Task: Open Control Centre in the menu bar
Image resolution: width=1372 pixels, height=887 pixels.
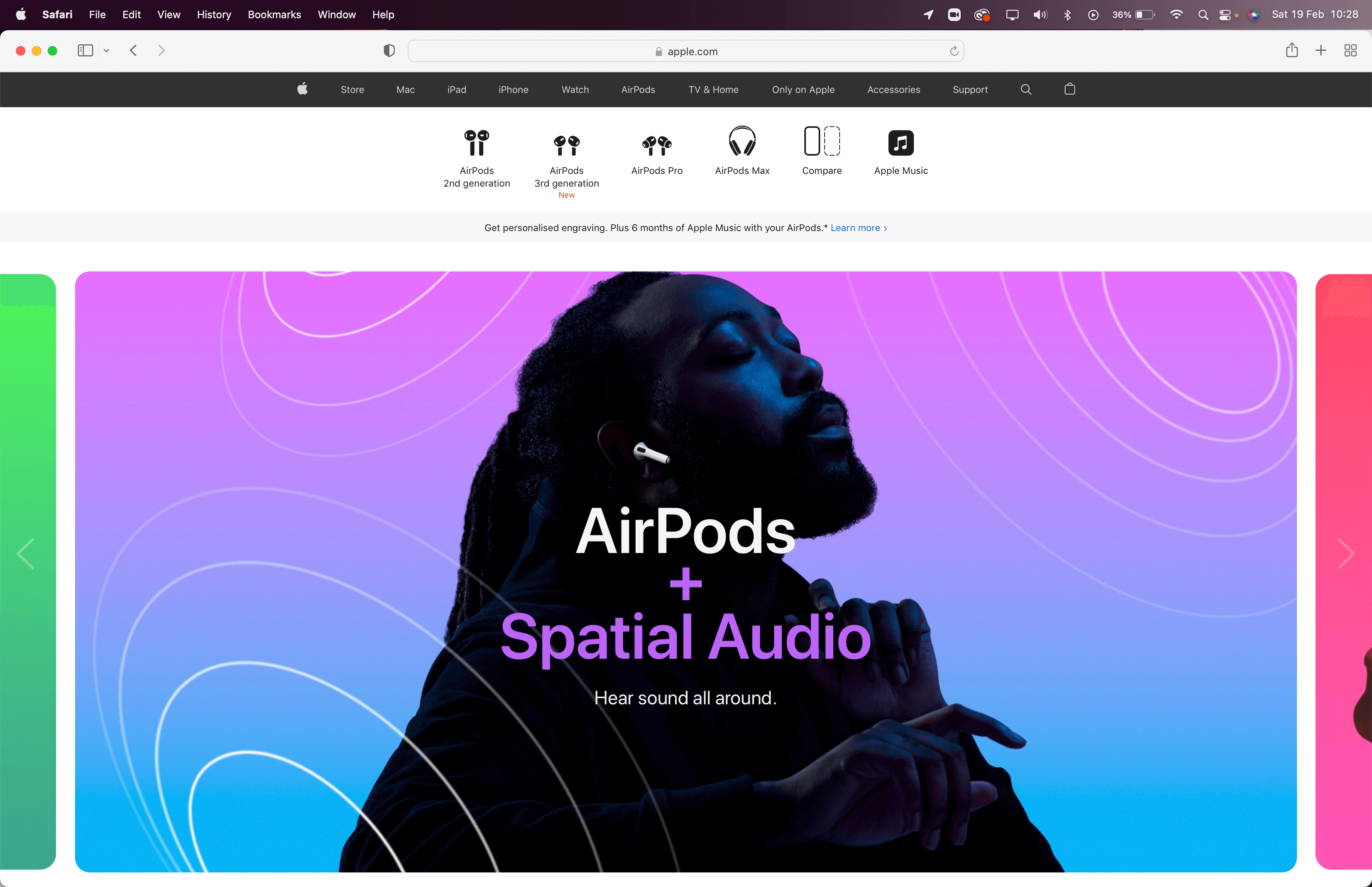Action: pos(1225,15)
